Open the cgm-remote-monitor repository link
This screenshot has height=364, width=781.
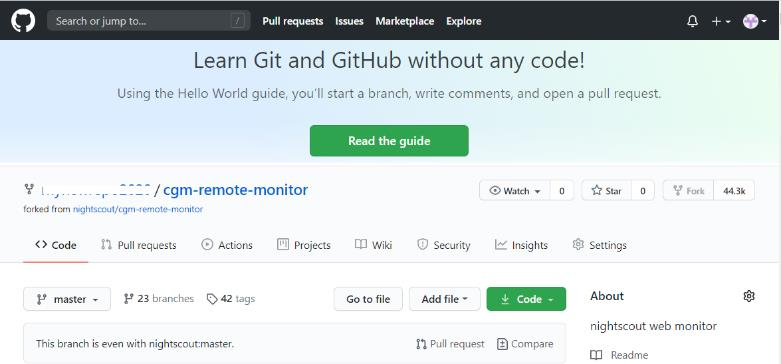tap(236, 190)
